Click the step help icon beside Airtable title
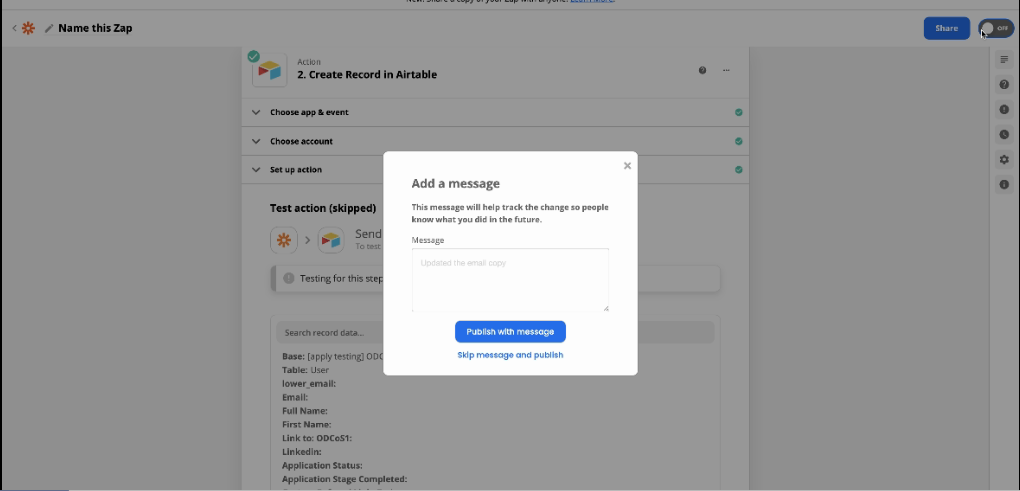The height and width of the screenshot is (491, 1020). point(702,70)
